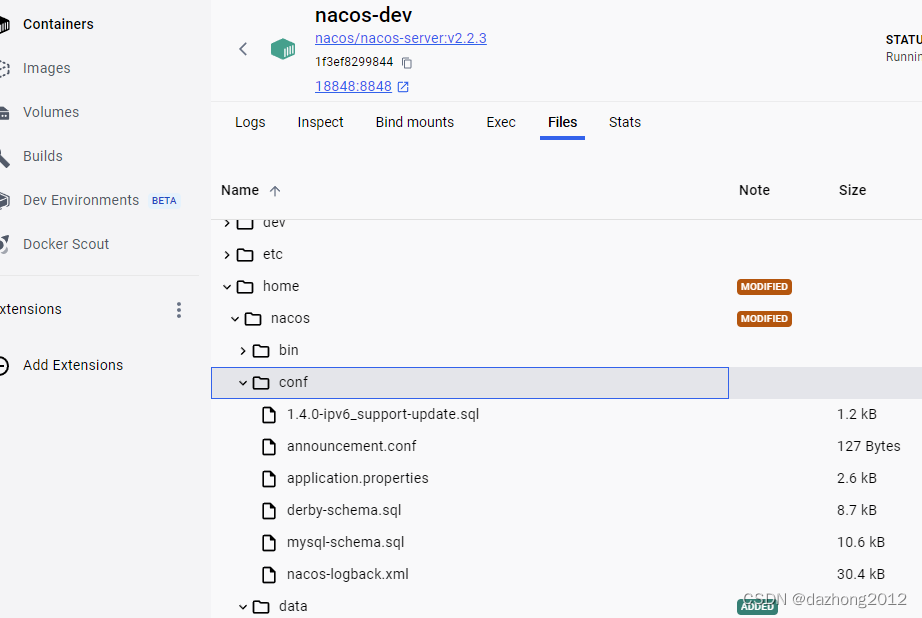
Task: Open the Images sidebar section
Action: pyautogui.click(x=46, y=68)
